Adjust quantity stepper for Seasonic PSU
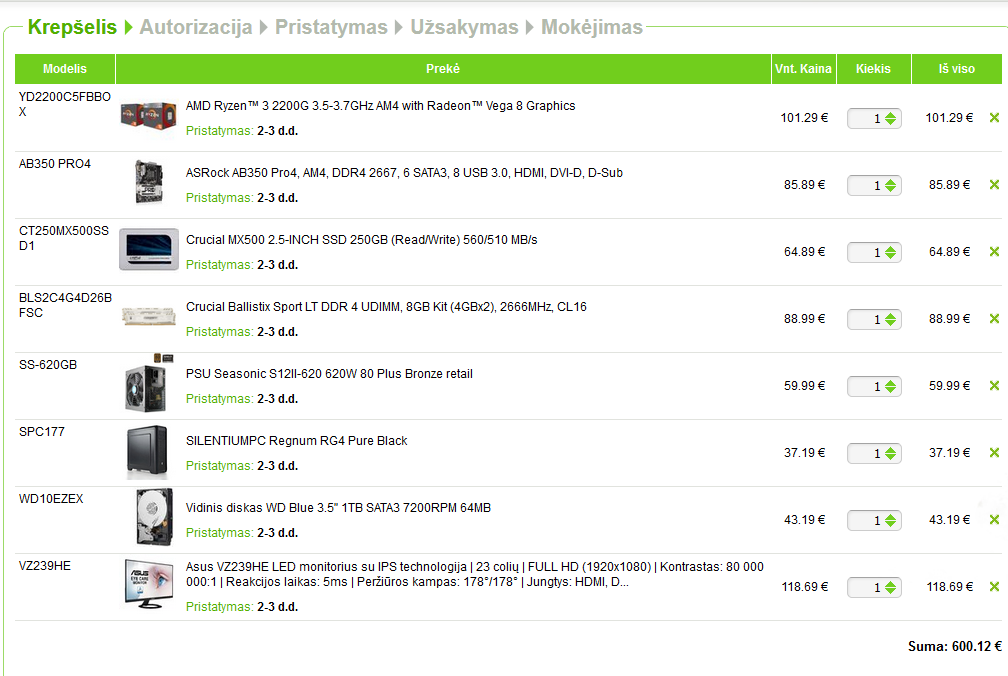Image resolution: width=1008 pixels, height=676 pixels. point(890,386)
